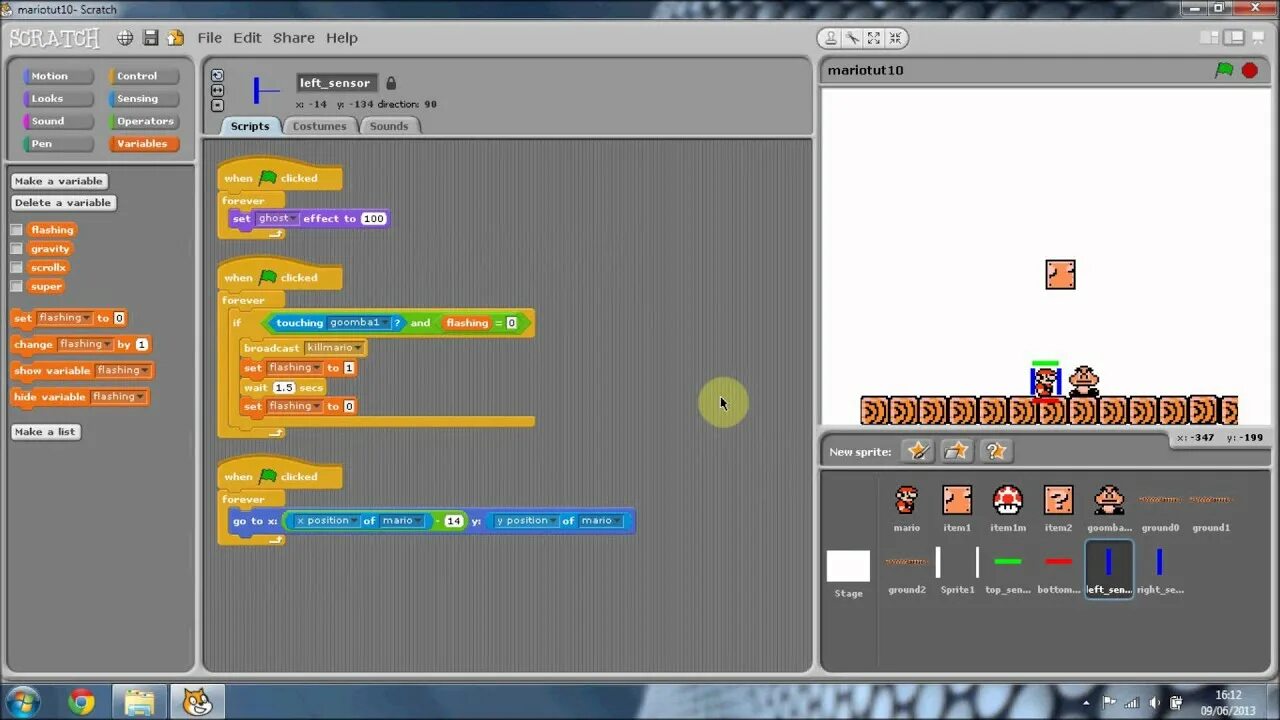Image resolution: width=1280 pixels, height=720 pixels.
Task: Choose new sprite from file icon
Action: coord(957,451)
